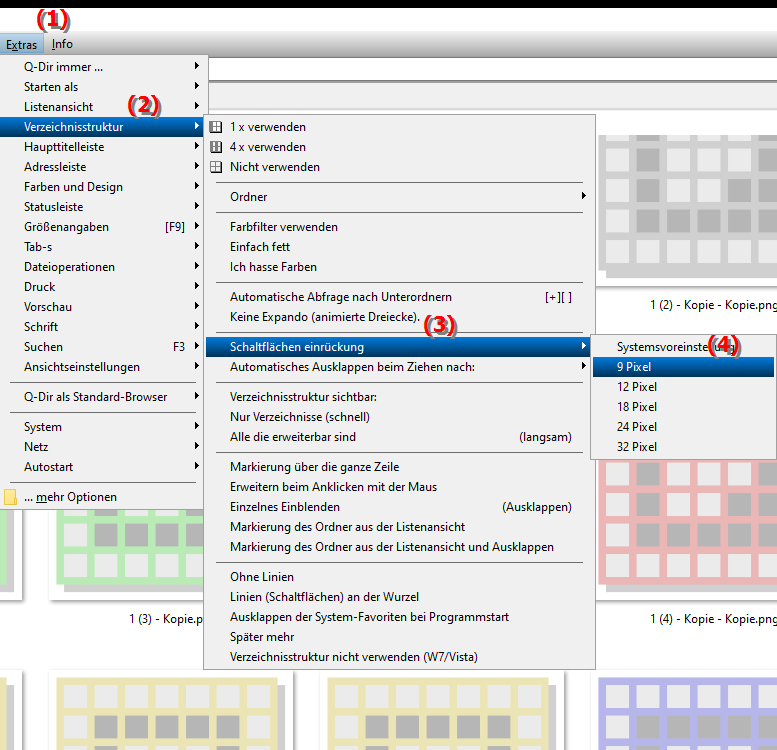The height and width of the screenshot is (750, 777).
Task: Click the folder icon beside mehr Optionen
Action: 10,497
